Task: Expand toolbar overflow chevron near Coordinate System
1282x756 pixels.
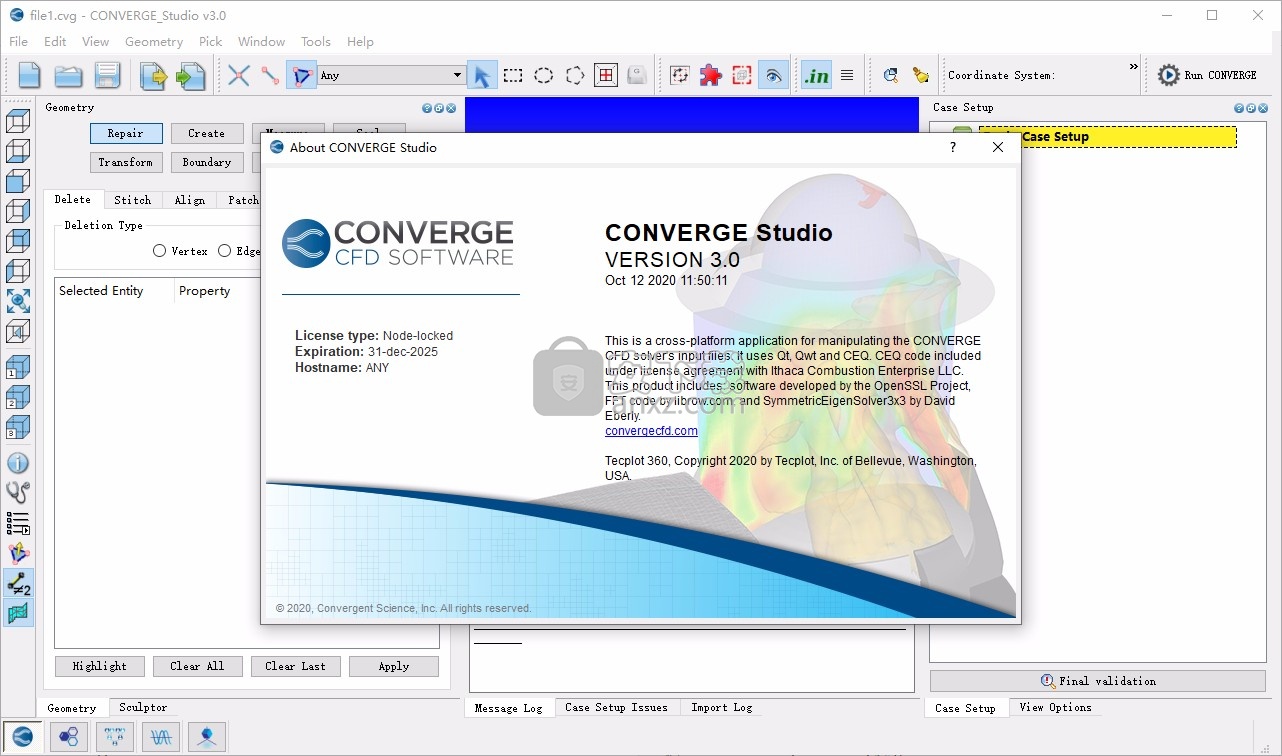Action: pyautogui.click(x=1133, y=67)
